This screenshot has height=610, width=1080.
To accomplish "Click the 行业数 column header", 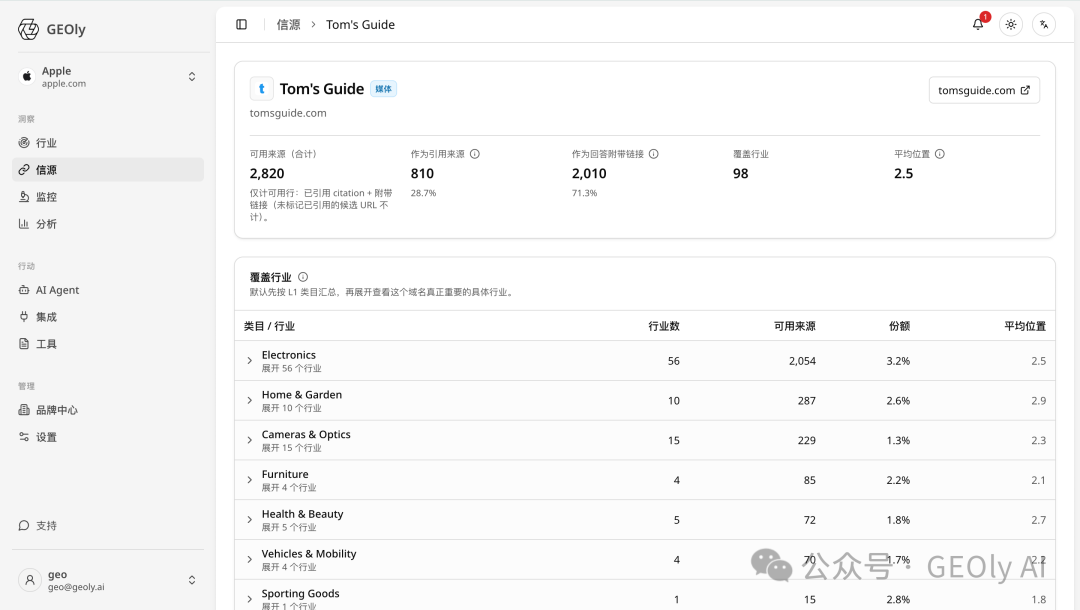I will (x=664, y=326).
